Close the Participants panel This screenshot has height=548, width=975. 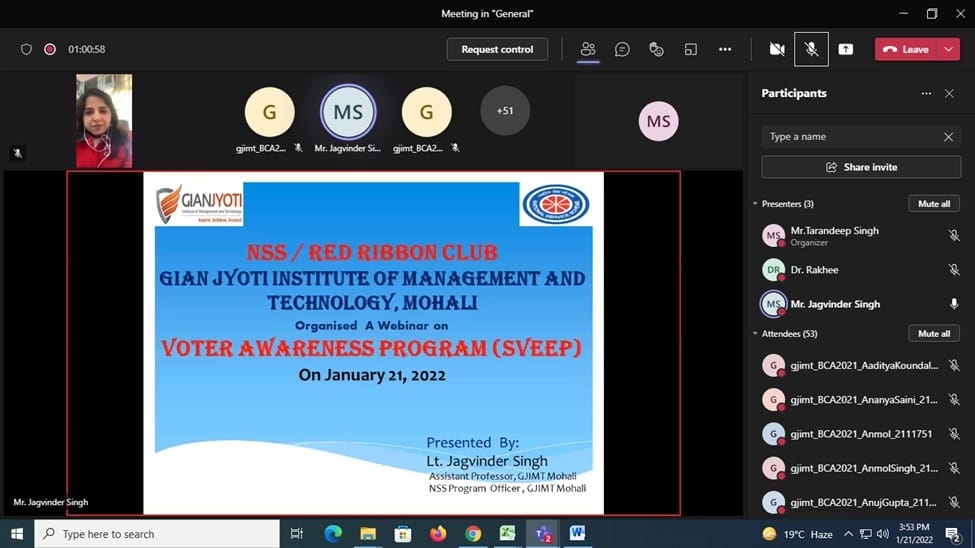949,93
